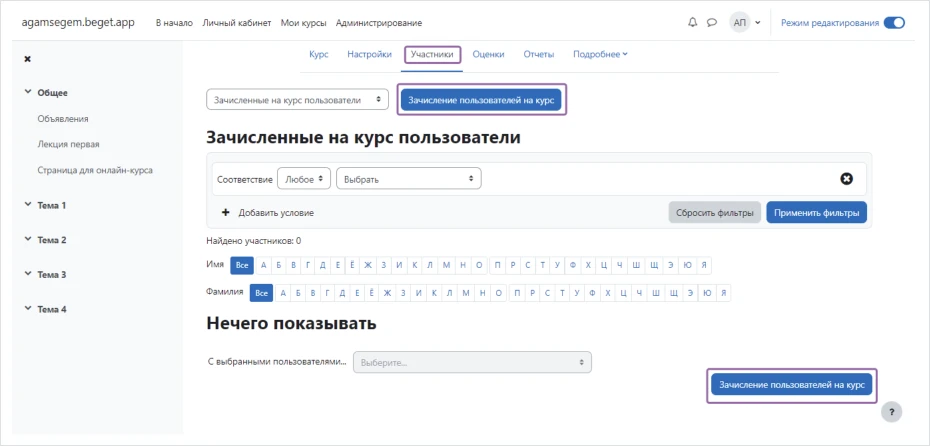Open the messaging speech bubble icon
Screen dimensions: 930x446
click(712, 23)
